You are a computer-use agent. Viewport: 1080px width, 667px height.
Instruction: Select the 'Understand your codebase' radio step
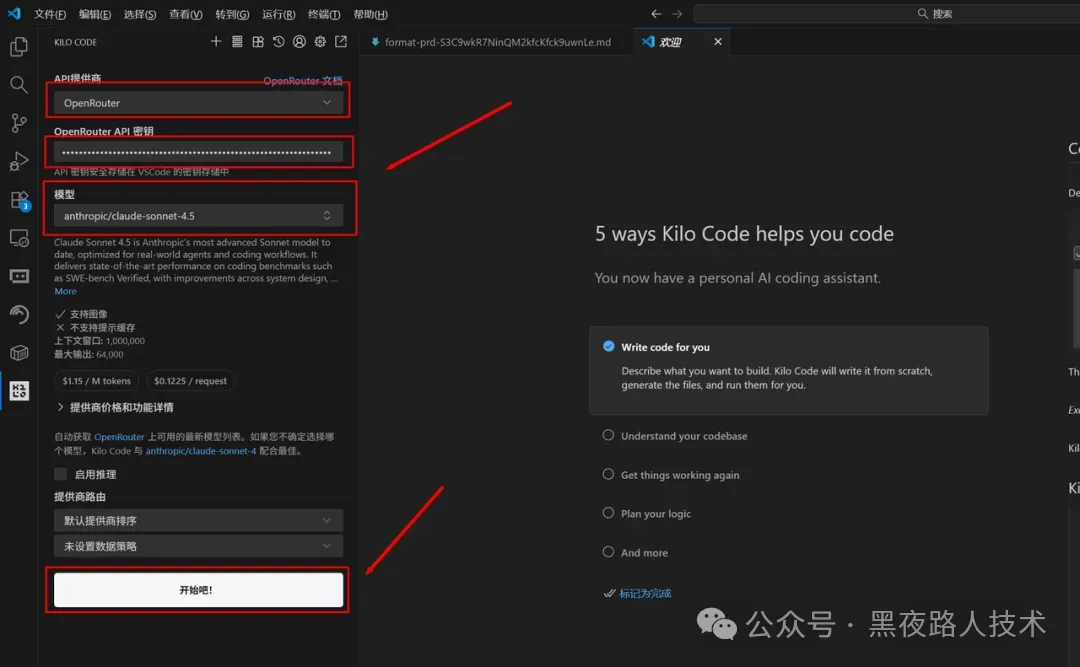pyautogui.click(x=608, y=436)
